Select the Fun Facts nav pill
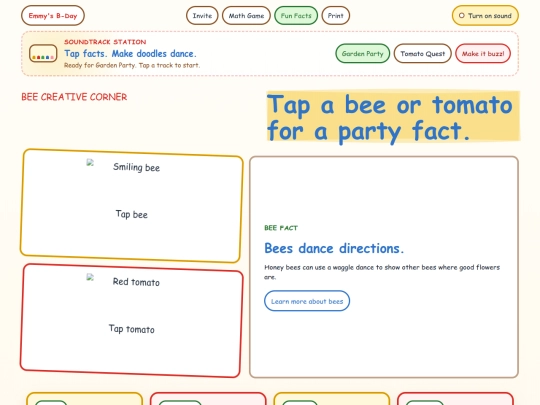This screenshot has width=540, height=405. (296, 15)
